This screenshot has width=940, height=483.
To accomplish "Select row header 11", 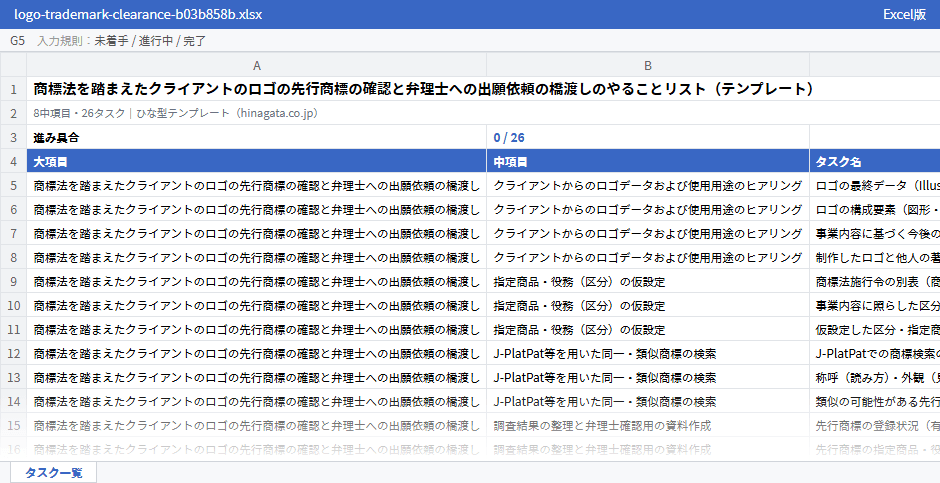I will tap(13, 329).
